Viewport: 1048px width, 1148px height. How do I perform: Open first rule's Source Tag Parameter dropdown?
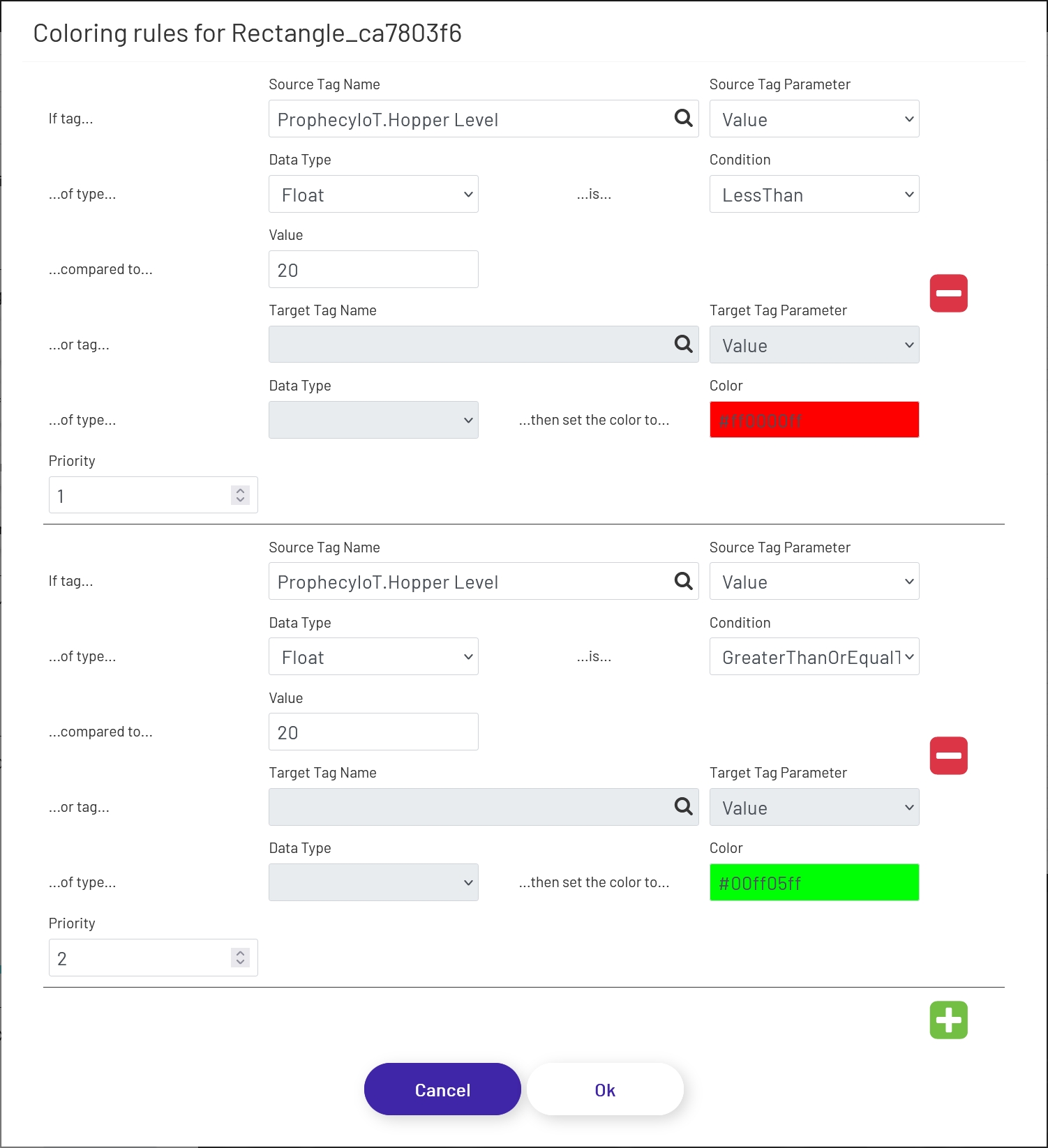814,119
